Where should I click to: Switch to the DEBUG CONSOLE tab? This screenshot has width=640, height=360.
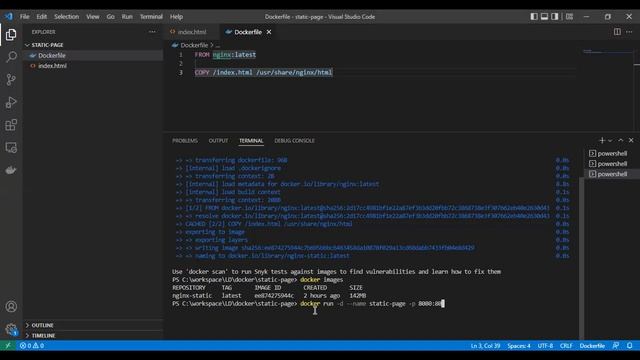click(294, 141)
